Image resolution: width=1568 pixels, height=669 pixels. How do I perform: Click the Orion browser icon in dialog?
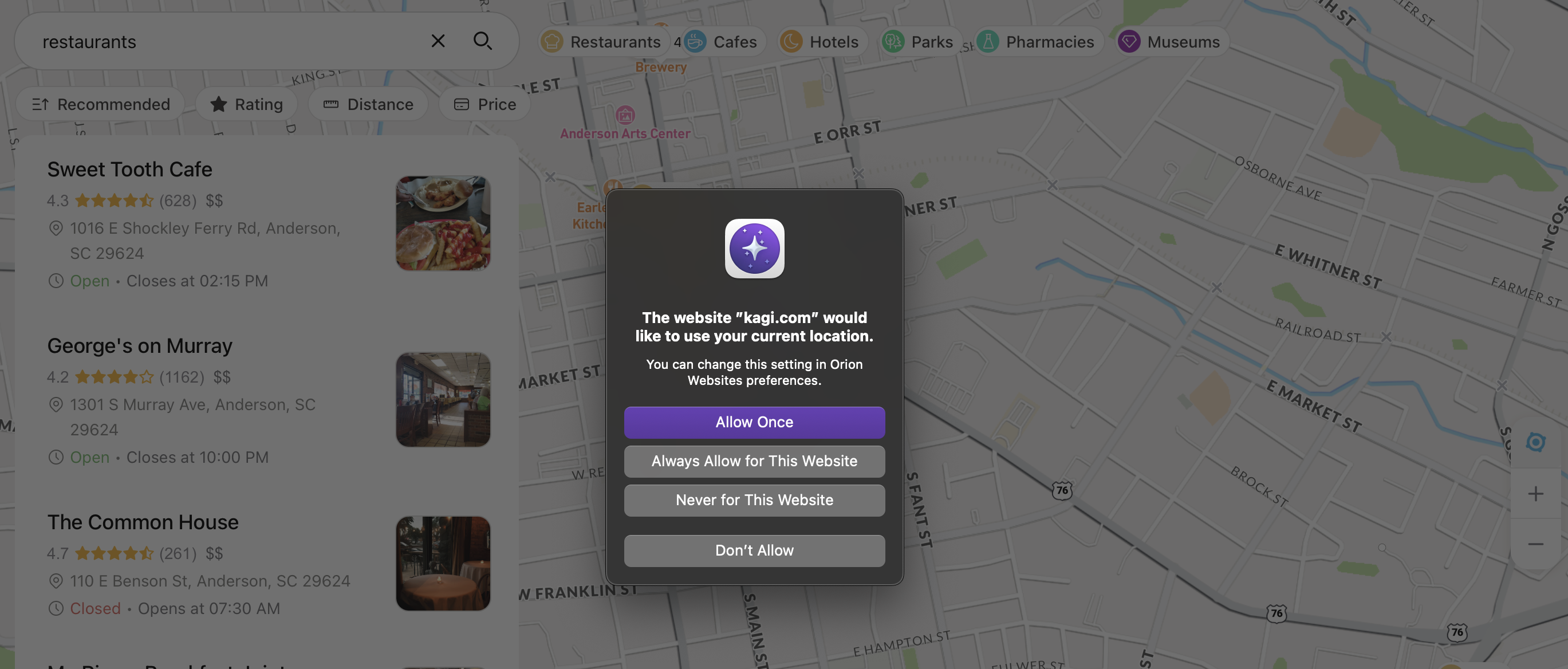[x=754, y=249]
